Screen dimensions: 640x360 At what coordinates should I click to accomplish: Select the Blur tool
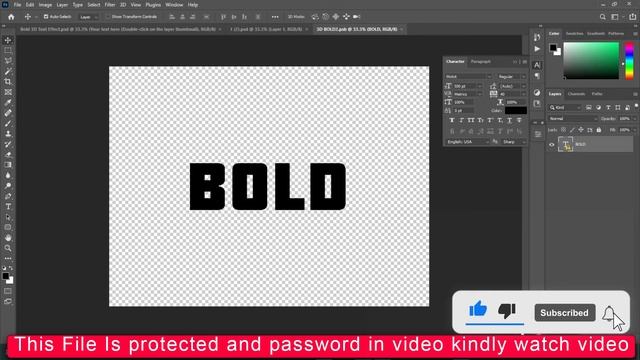tap(8, 176)
